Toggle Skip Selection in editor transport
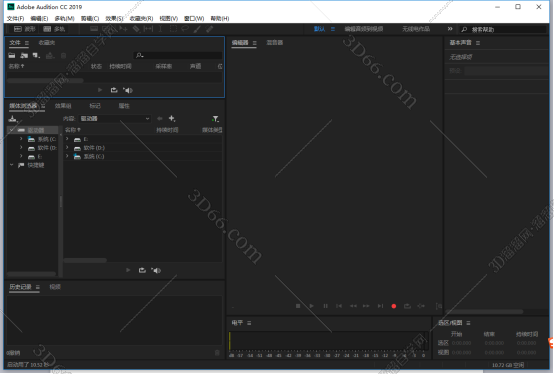 [x=421, y=306]
